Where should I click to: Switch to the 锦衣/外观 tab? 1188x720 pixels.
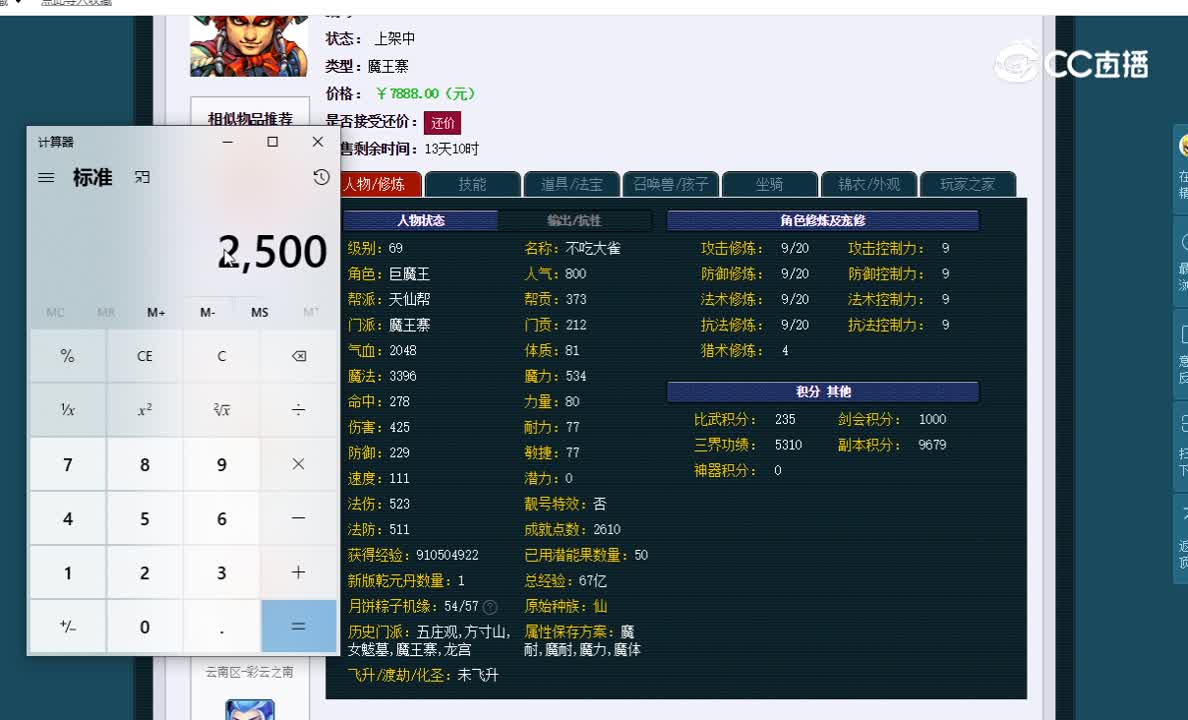click(x=869, y=184)
